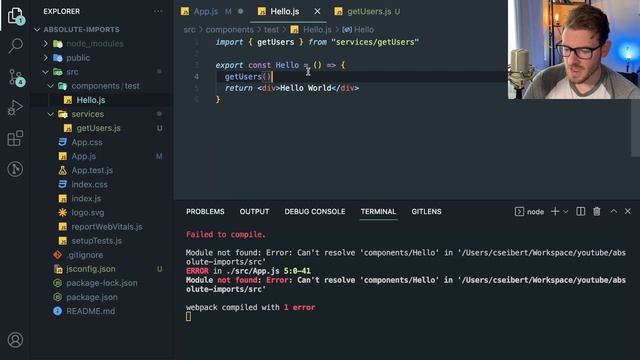The height and width of the screenshot is (360, 640).
Task: Click the "services/getUsers" import path string
Action: click(375, 42)
